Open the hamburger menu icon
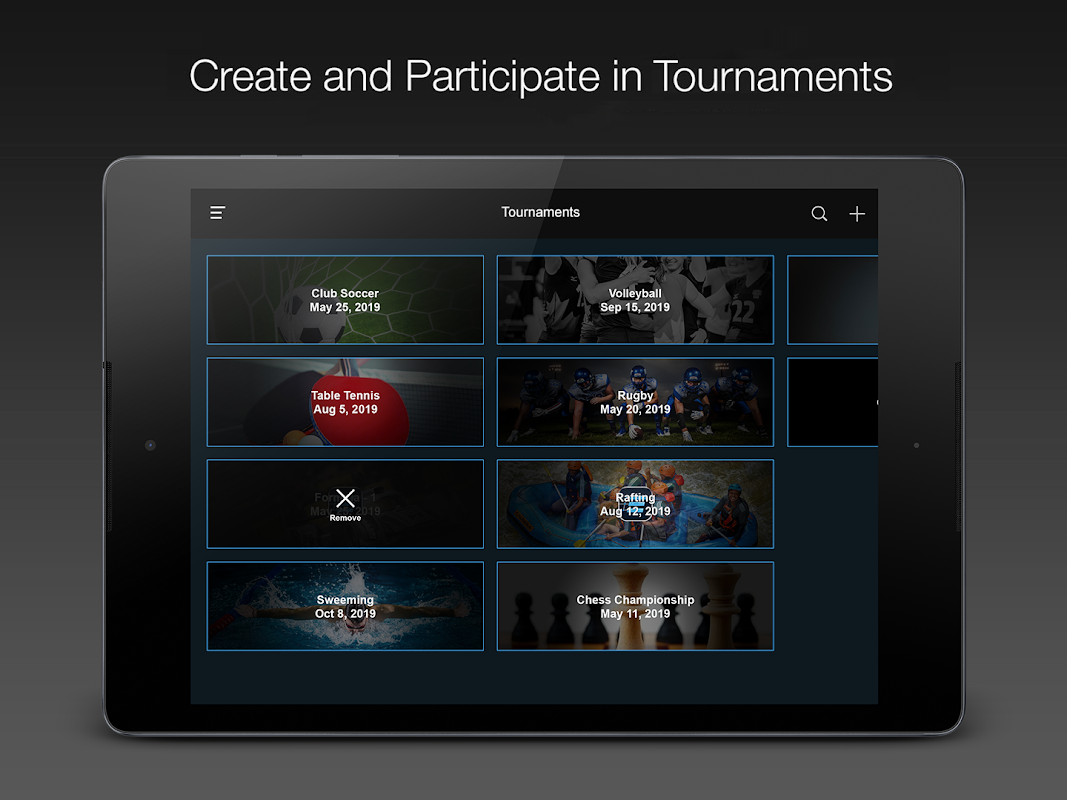The height and width of the screenshot is (800, 1067). 217,213
